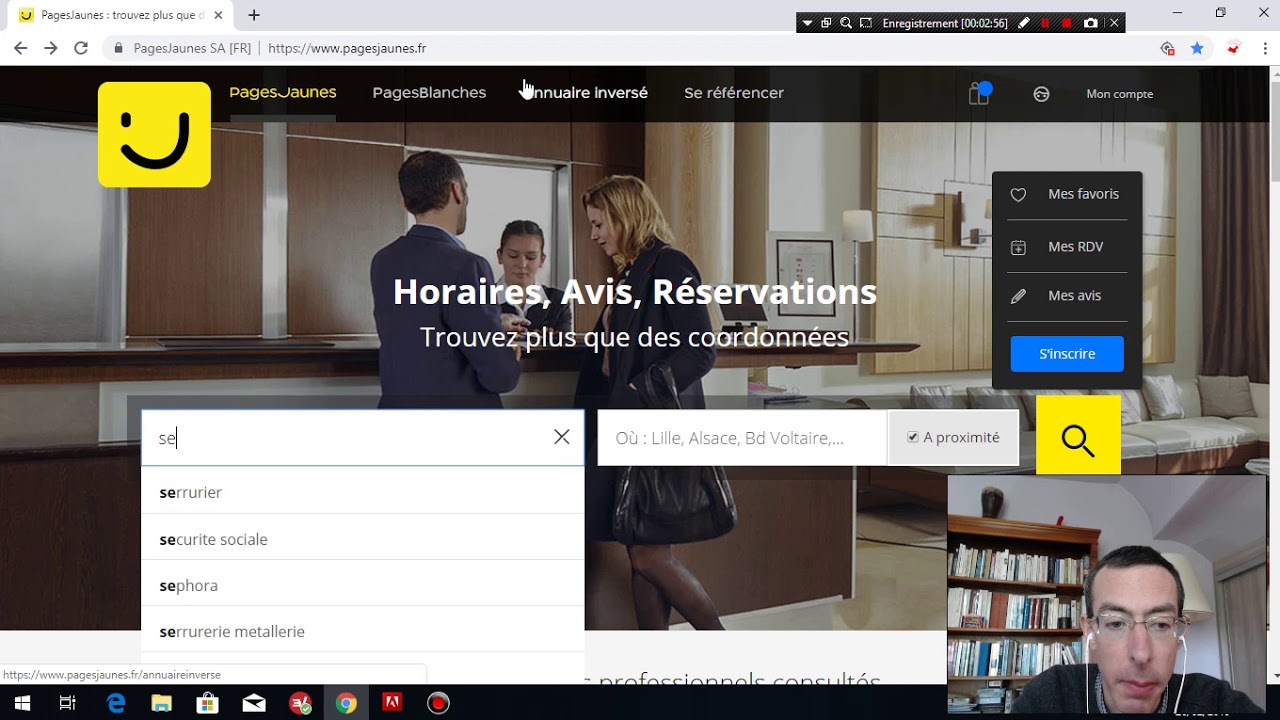
Task: Launch the search with the yellow magnifier button
Action: pyautogui.click(x=1078, y=435)
